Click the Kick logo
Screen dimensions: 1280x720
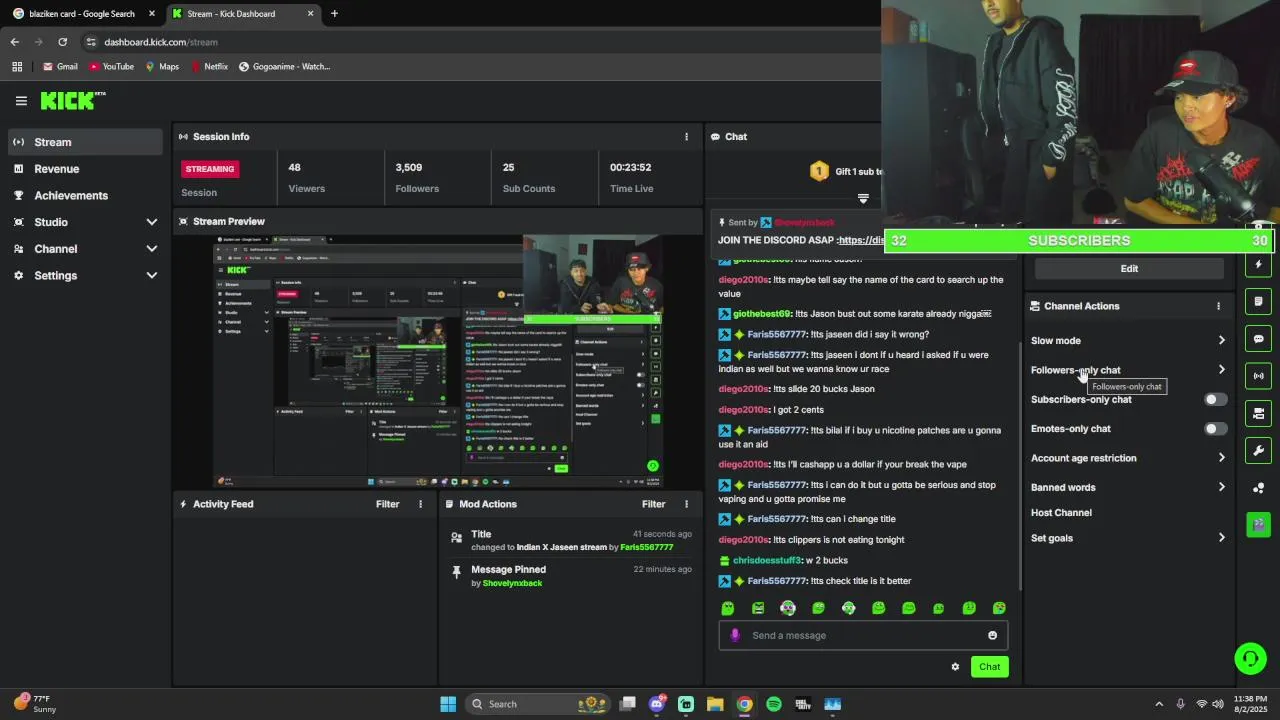pyautogui.click(x=72, y=100)
